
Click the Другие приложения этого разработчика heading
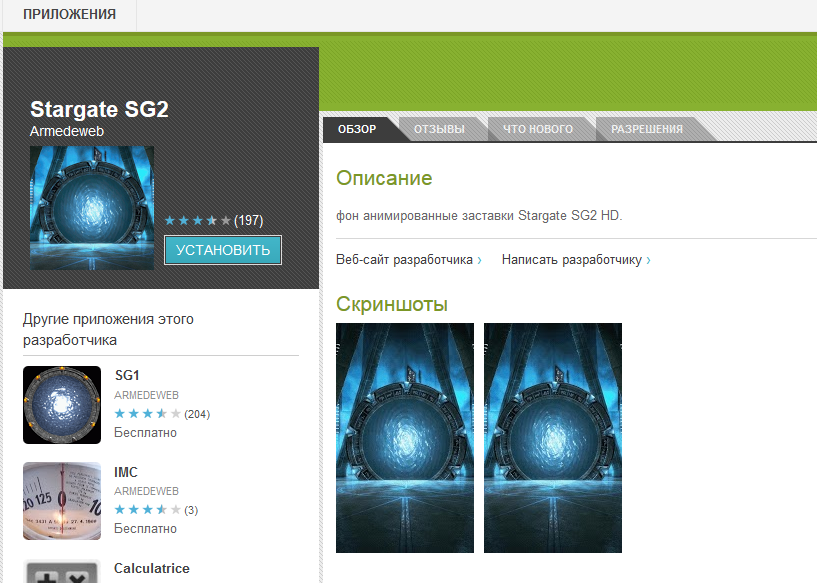click(x=108, y=329)
